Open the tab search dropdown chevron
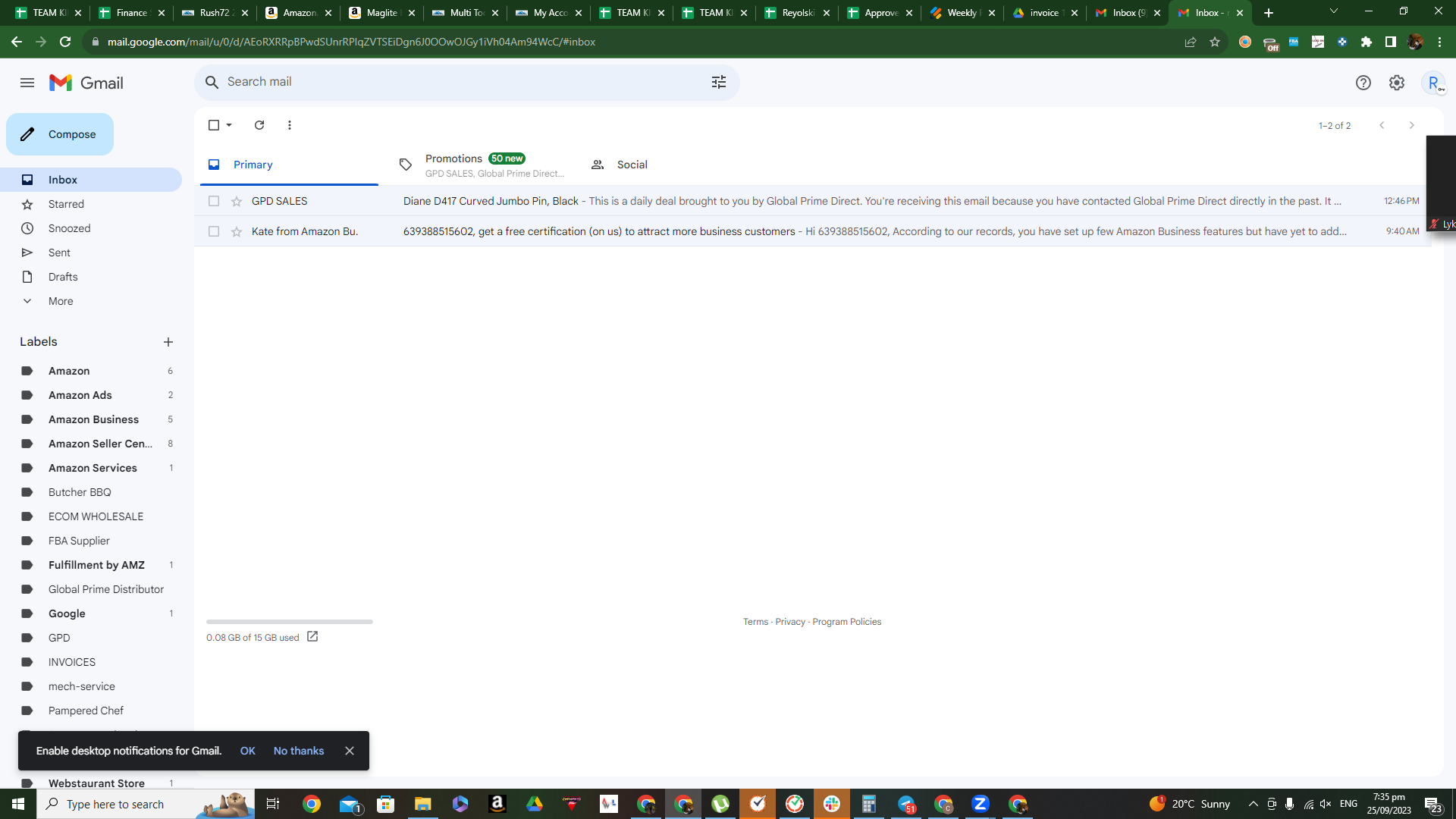Image resolution: width=1456 pixels, height=819 pixels. [x=1334, y=11]
